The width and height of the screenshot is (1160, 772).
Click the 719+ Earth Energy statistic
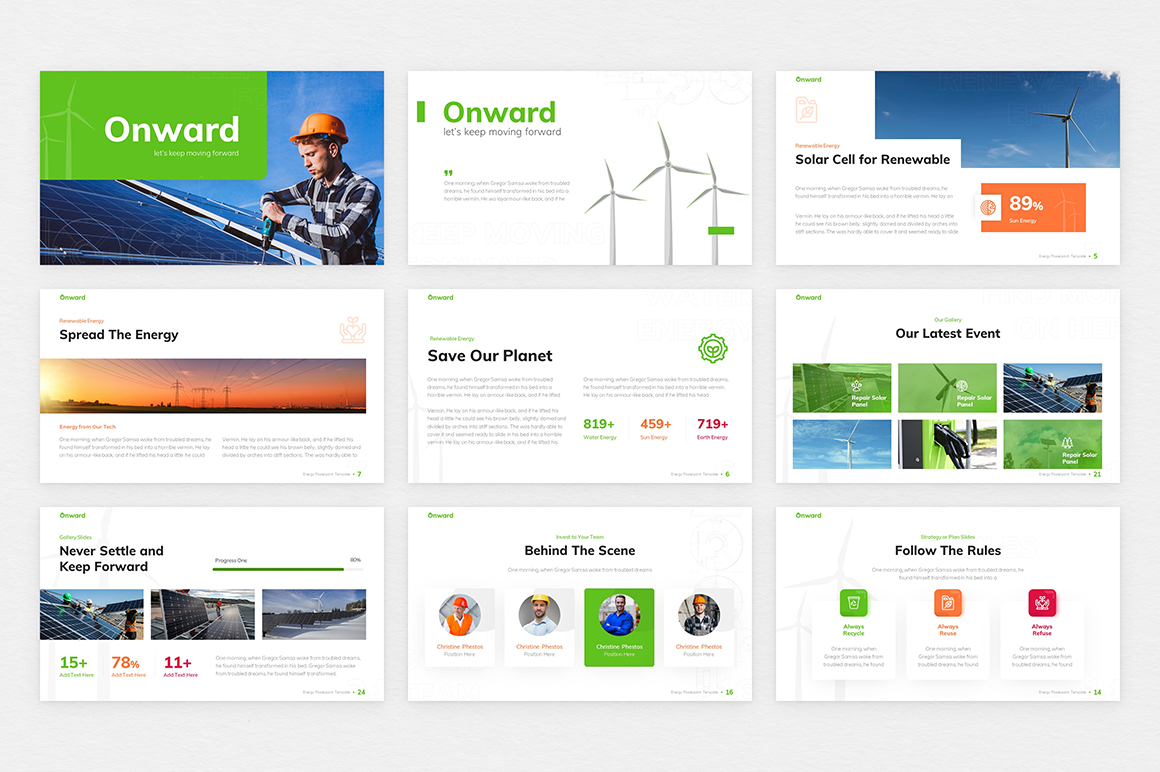tap(712, 428)
